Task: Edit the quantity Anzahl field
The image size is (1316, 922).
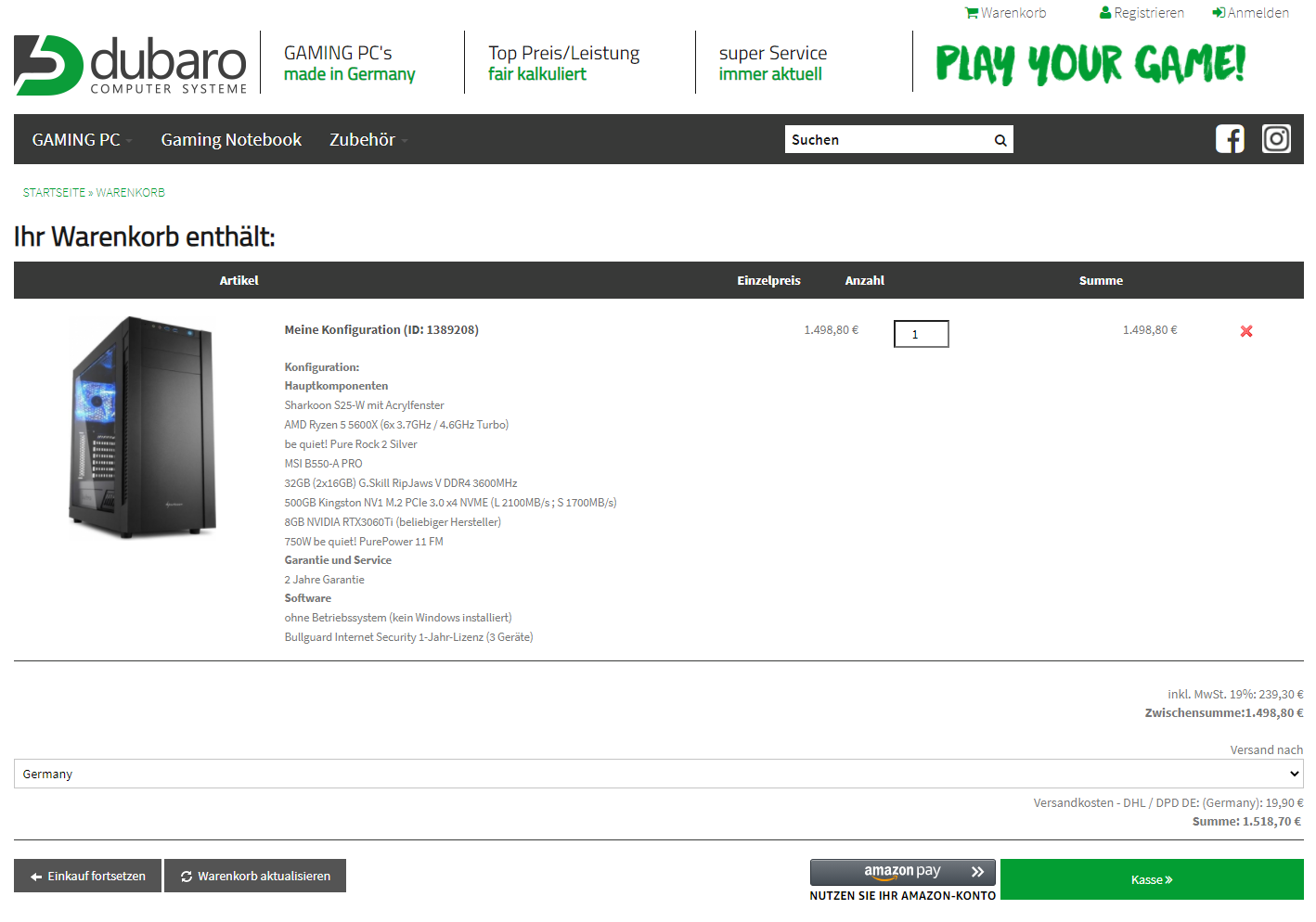Action: point(922,334)
